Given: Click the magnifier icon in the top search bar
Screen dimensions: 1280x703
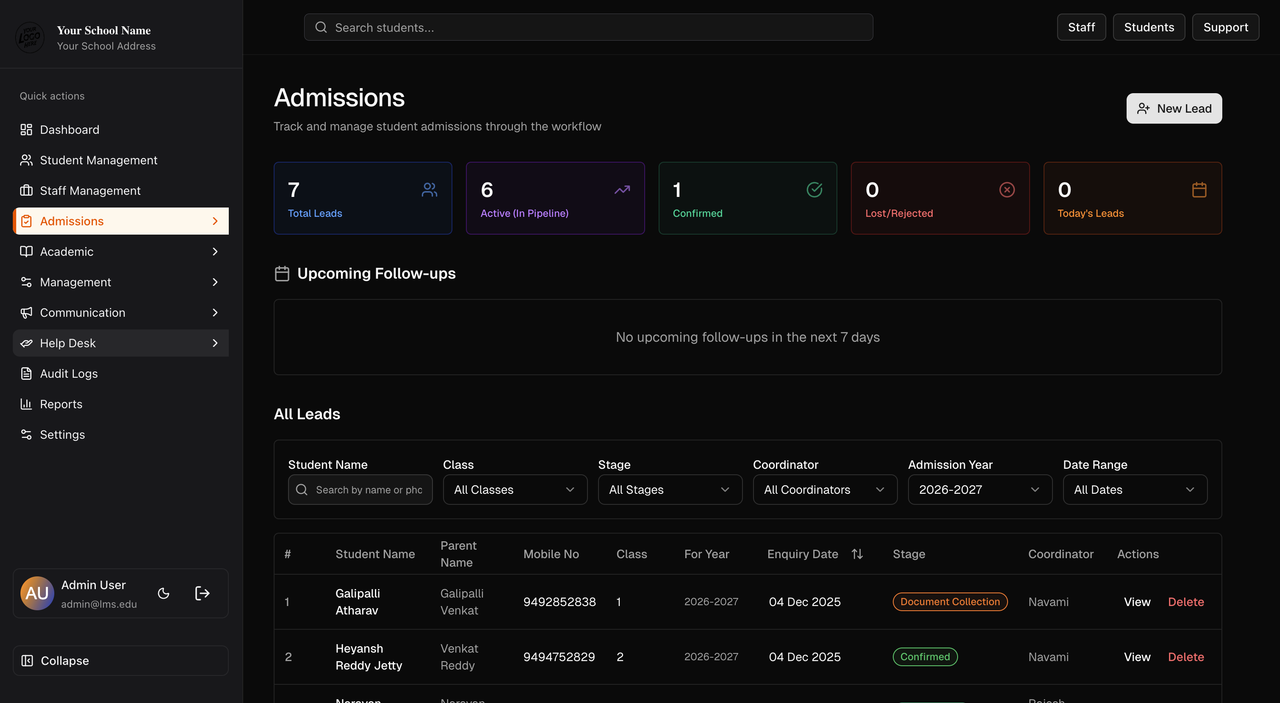Looking at the screenshot, I should point(321,27).
